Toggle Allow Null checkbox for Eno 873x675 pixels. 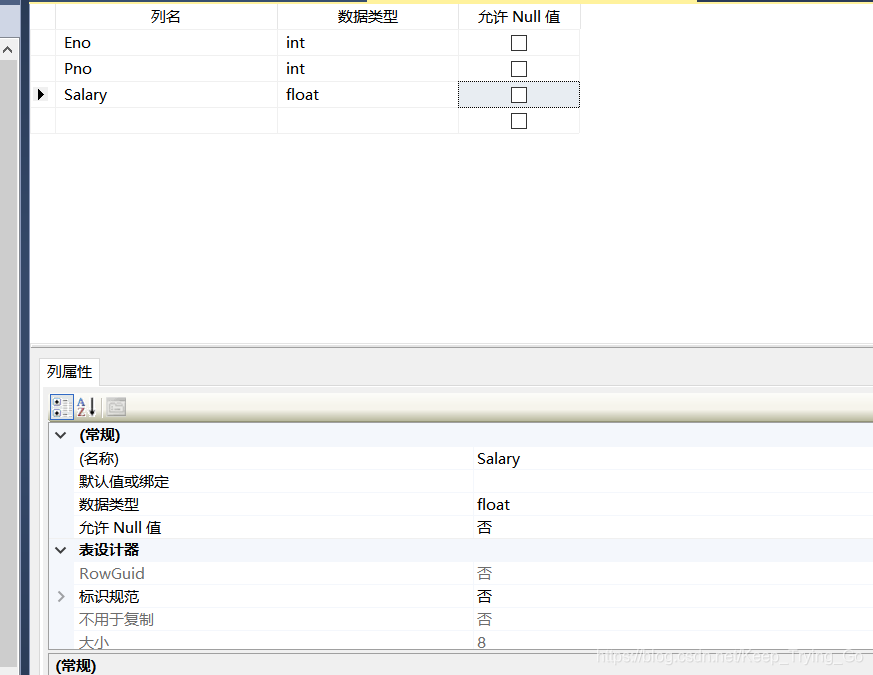point(518,43)
